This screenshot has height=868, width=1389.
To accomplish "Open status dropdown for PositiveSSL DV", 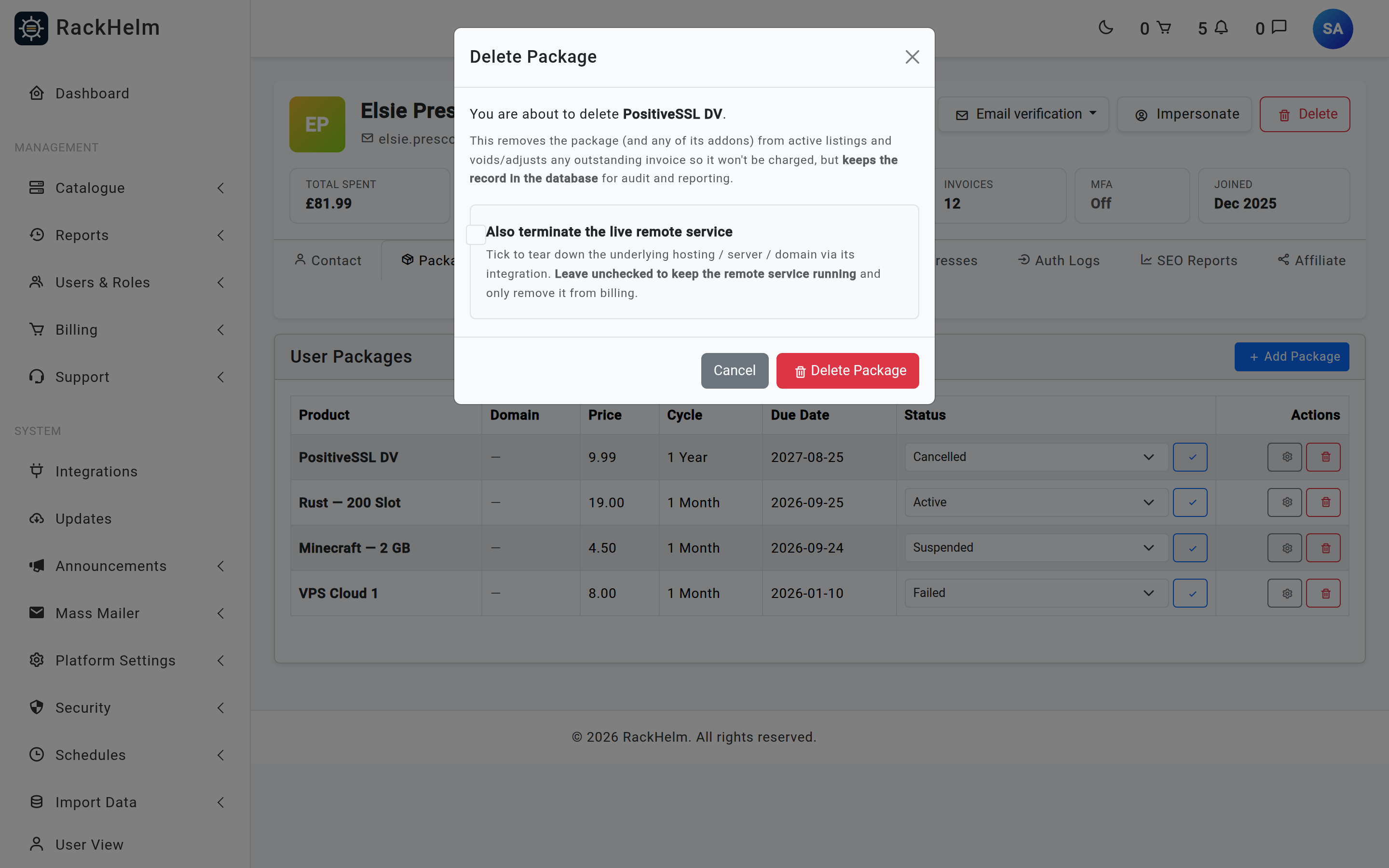I will pos(1036,457).
